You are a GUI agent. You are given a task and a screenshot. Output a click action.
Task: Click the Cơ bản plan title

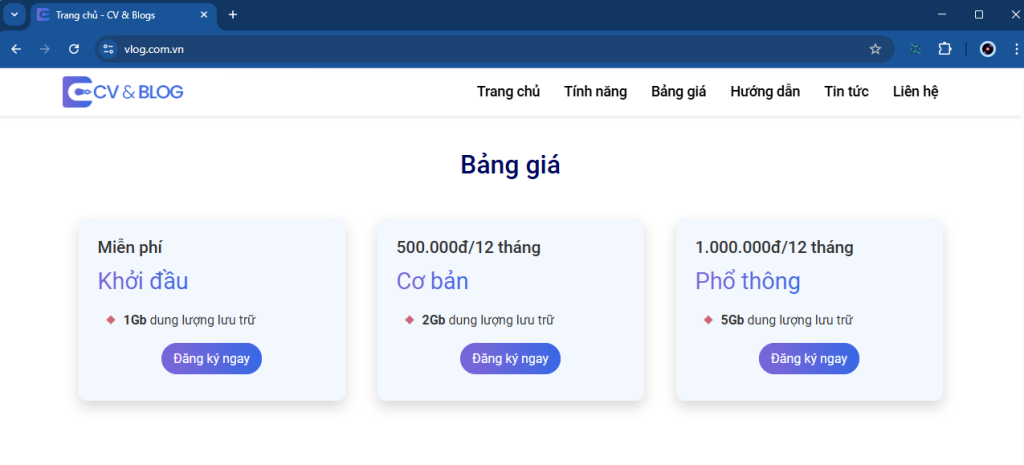pos(432,281)
